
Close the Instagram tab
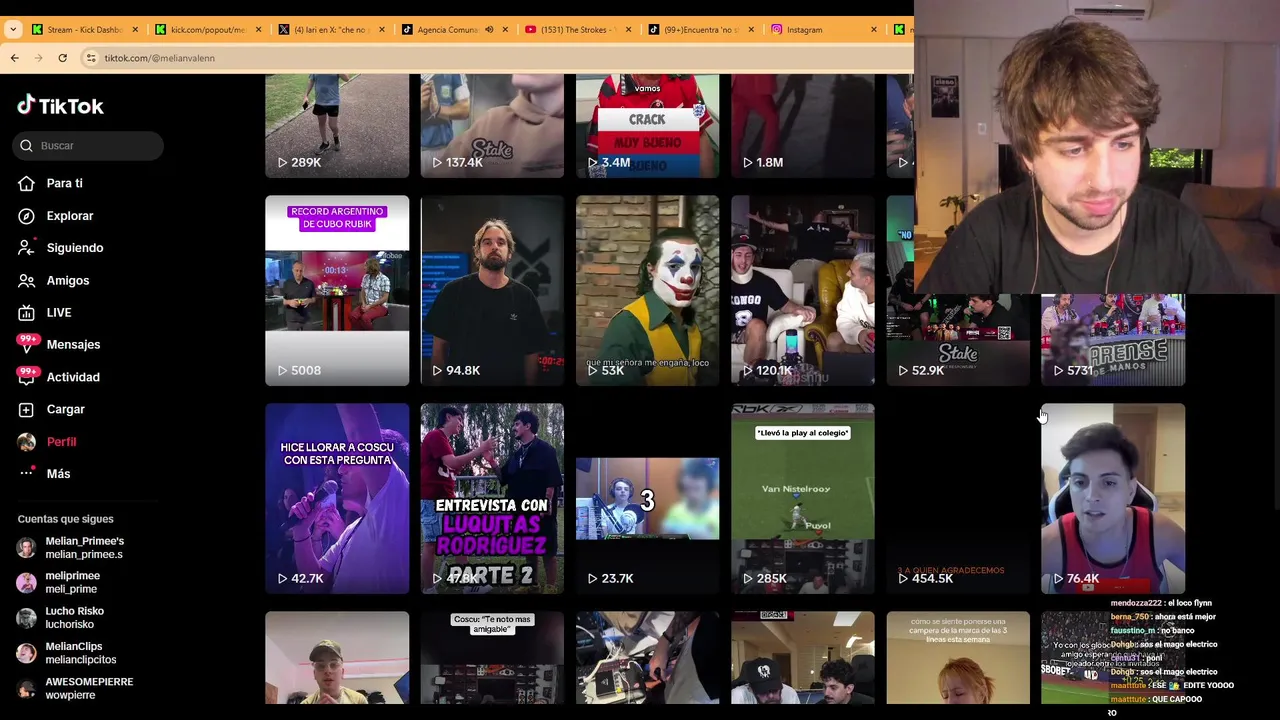pos(873,30)
